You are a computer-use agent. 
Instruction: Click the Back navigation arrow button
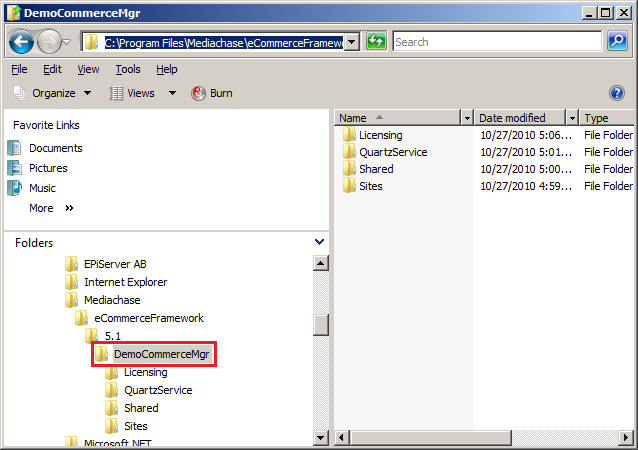[22, 42]
